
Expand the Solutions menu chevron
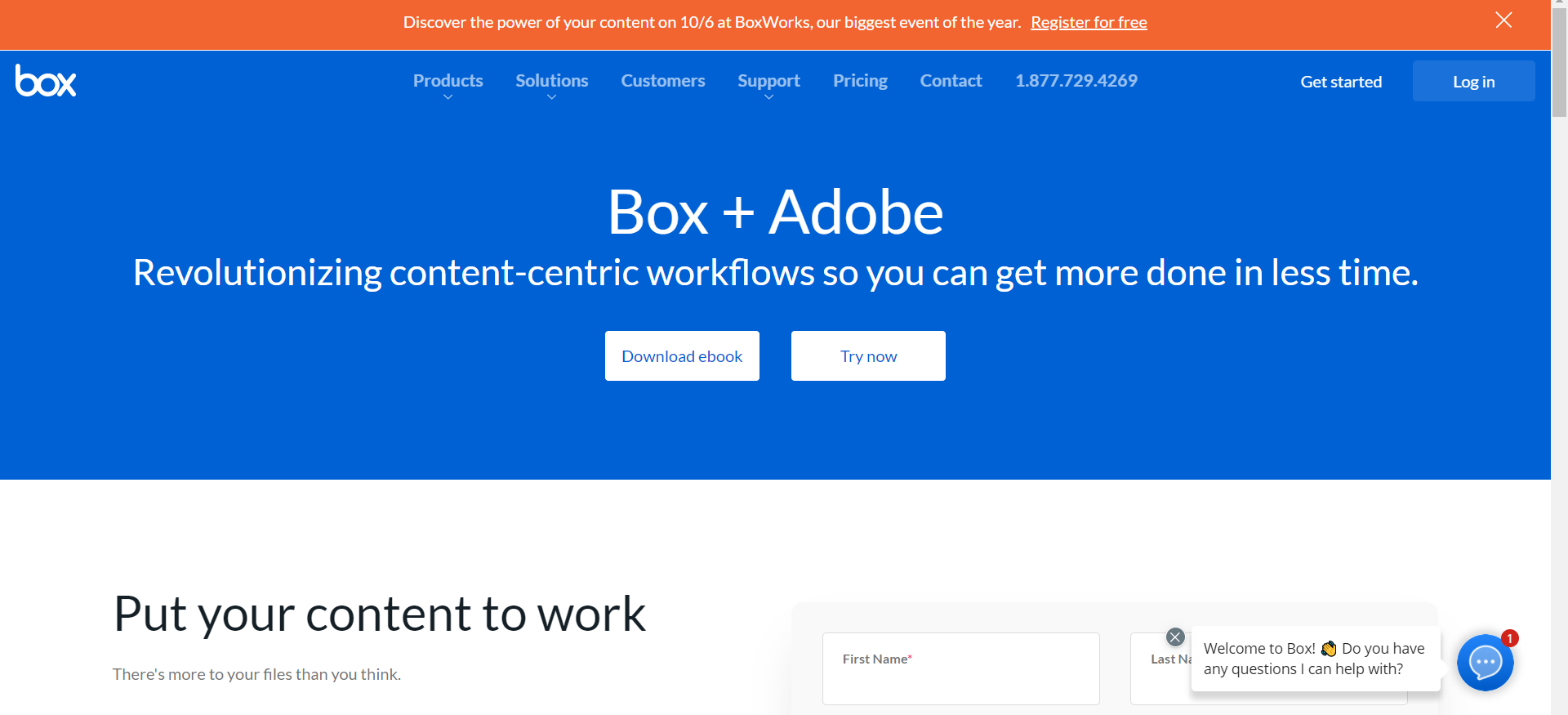click(551, 97)
